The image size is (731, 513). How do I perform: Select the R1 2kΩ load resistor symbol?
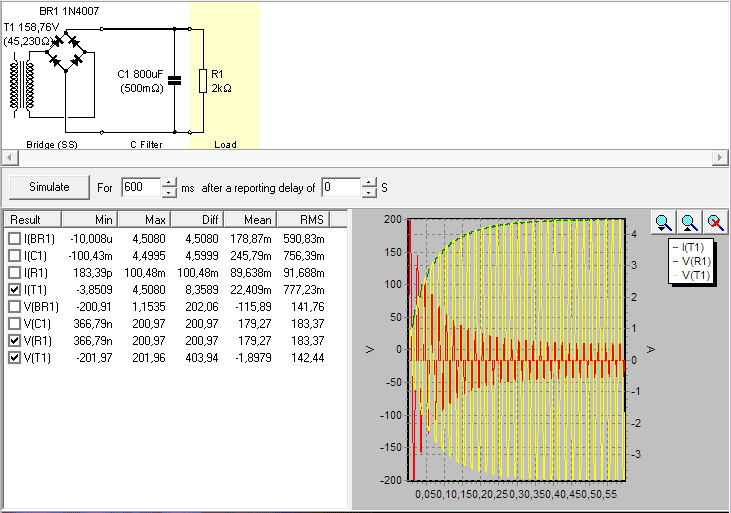click(x=203, y=80)
